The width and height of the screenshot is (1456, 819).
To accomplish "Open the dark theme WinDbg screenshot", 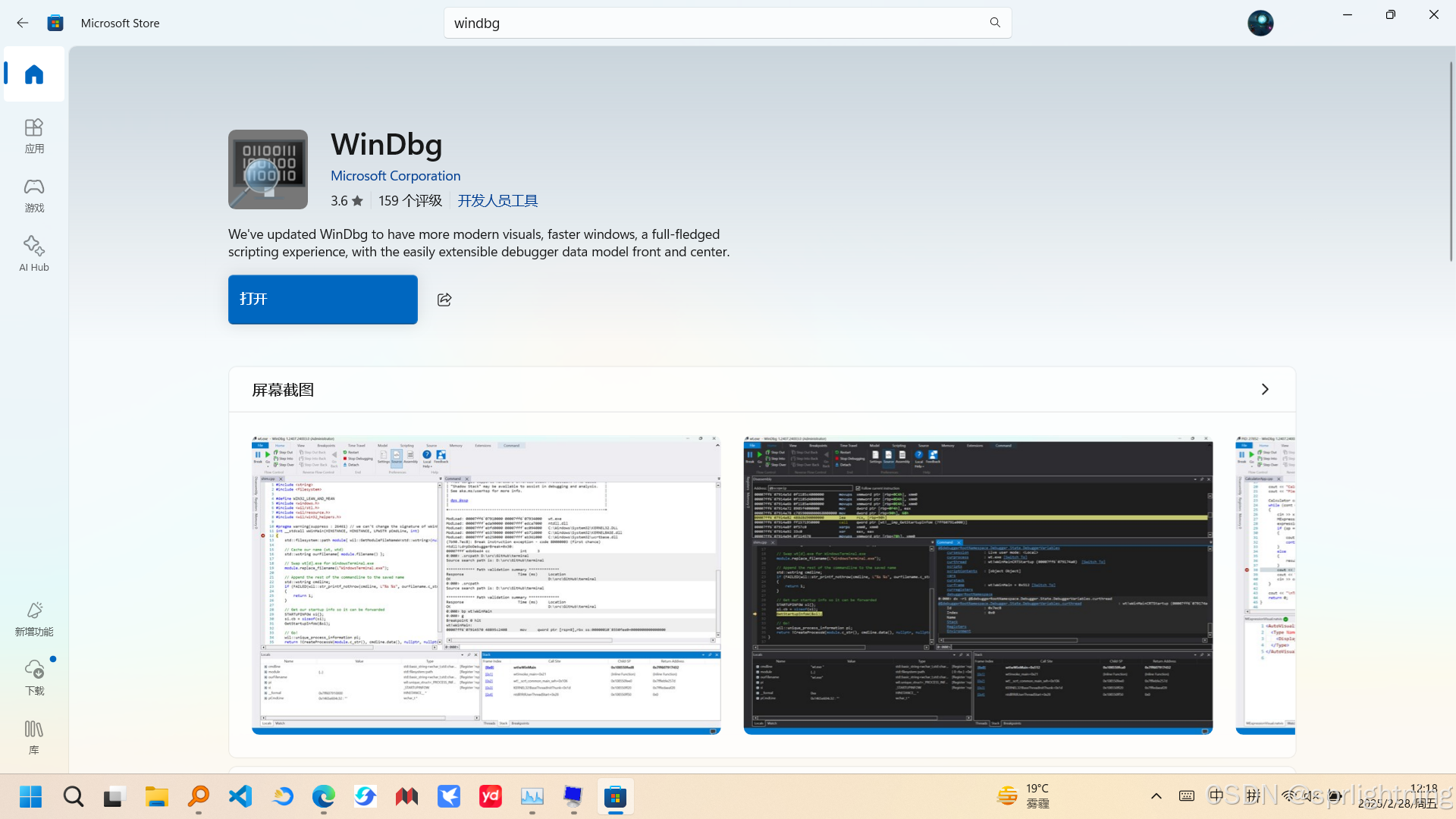I will [978, 585].
